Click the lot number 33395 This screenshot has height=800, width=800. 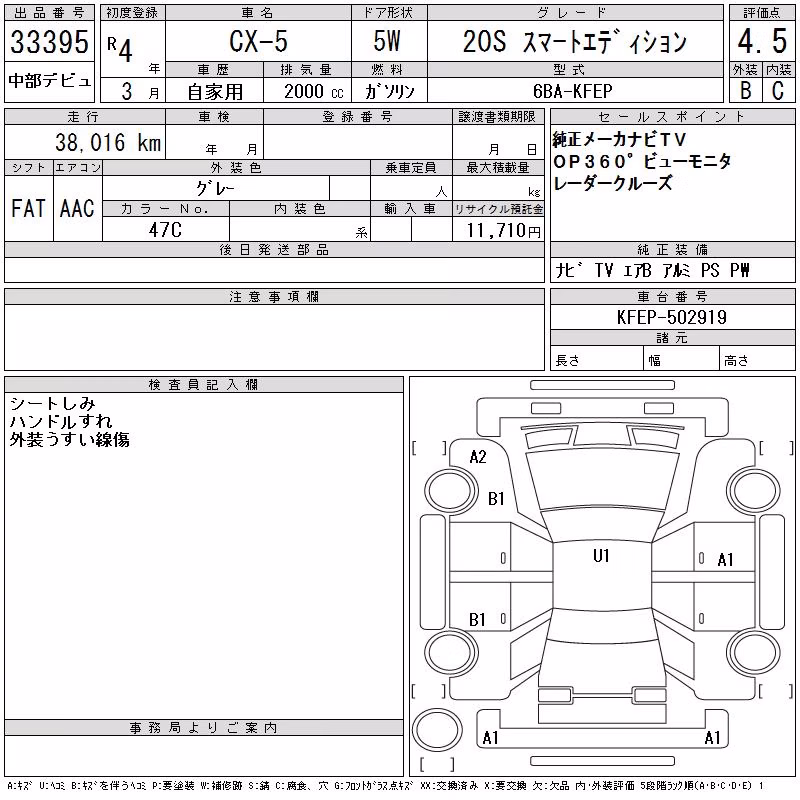[49, 42]
